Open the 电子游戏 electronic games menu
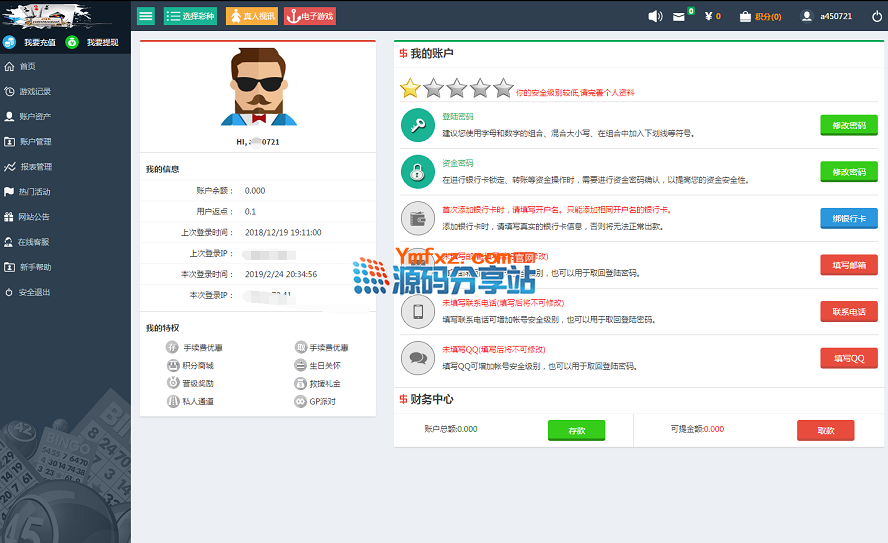 [x=309, y=16]
